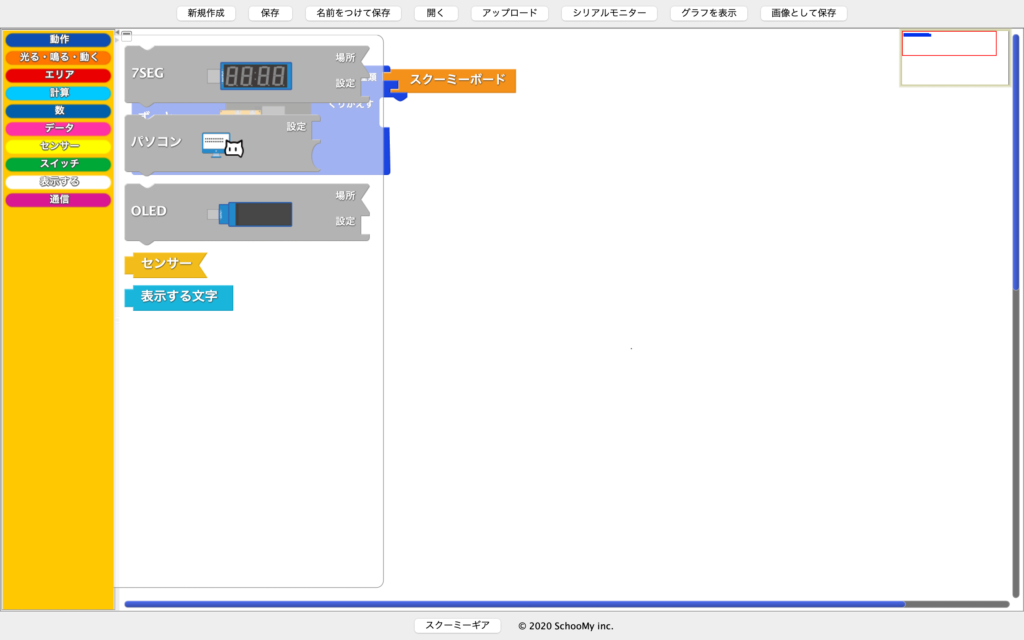This screenshot has height=640, width=1024.
Task: Select the 計算 category
Action: point(58,93)
